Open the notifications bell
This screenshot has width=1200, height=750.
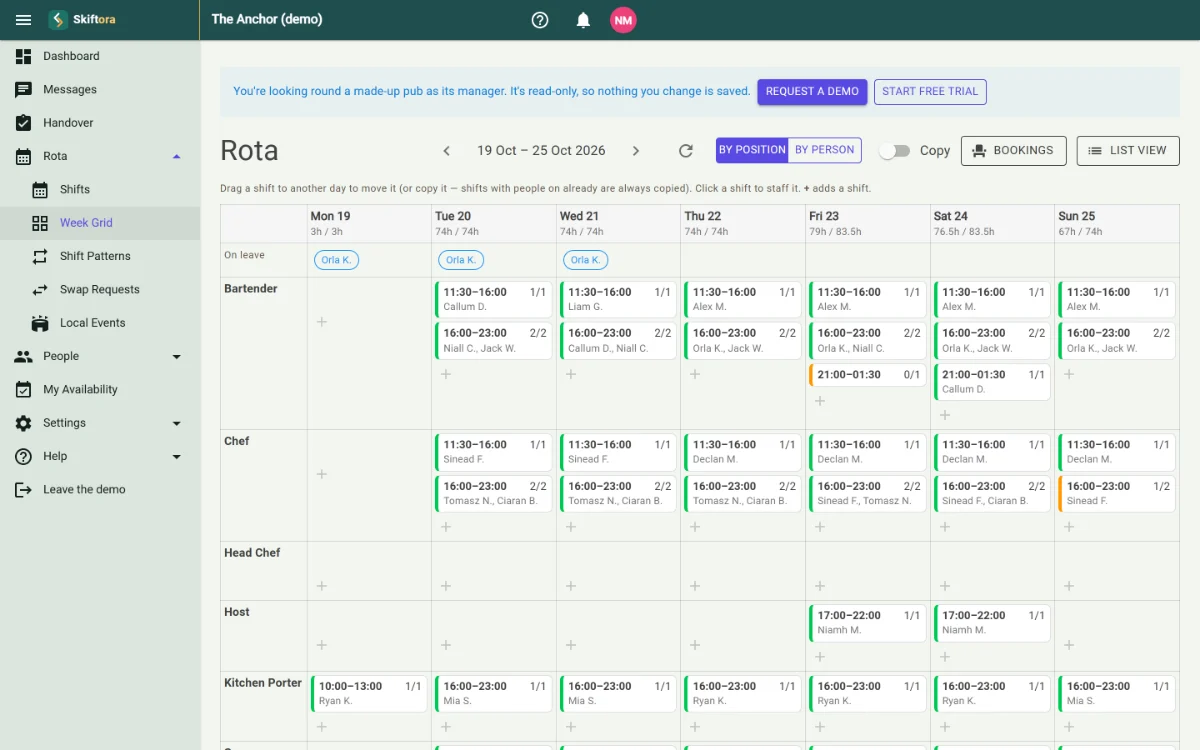pos(583,20)
